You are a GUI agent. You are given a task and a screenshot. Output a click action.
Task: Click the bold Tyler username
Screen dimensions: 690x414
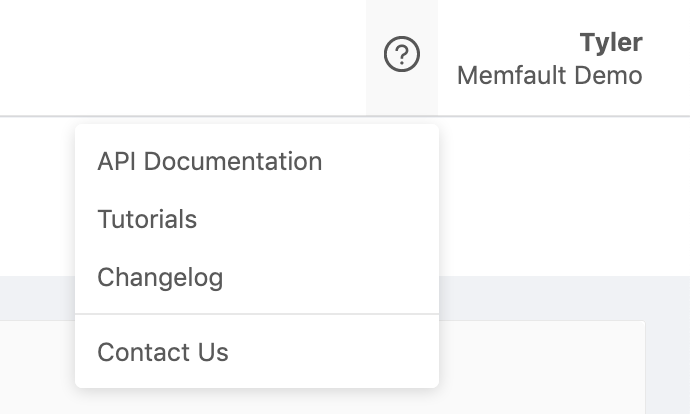pos(610,42)
